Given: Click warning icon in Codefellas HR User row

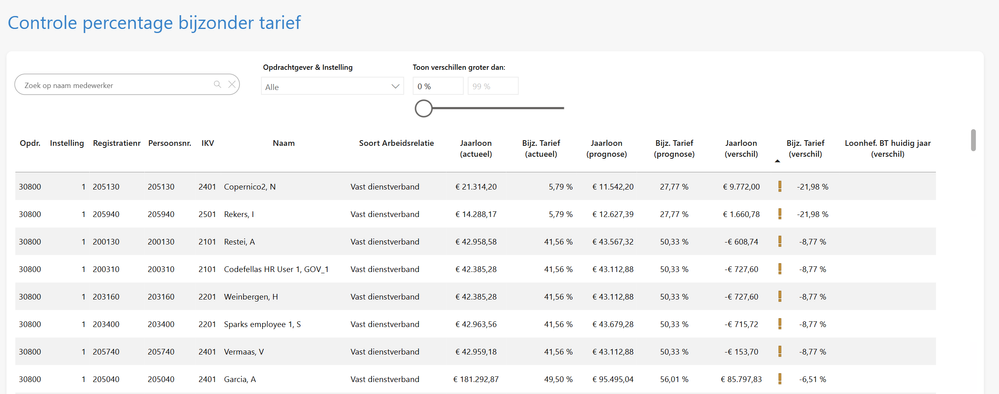Looking at the screenshot, I should [x=779, y=268].
